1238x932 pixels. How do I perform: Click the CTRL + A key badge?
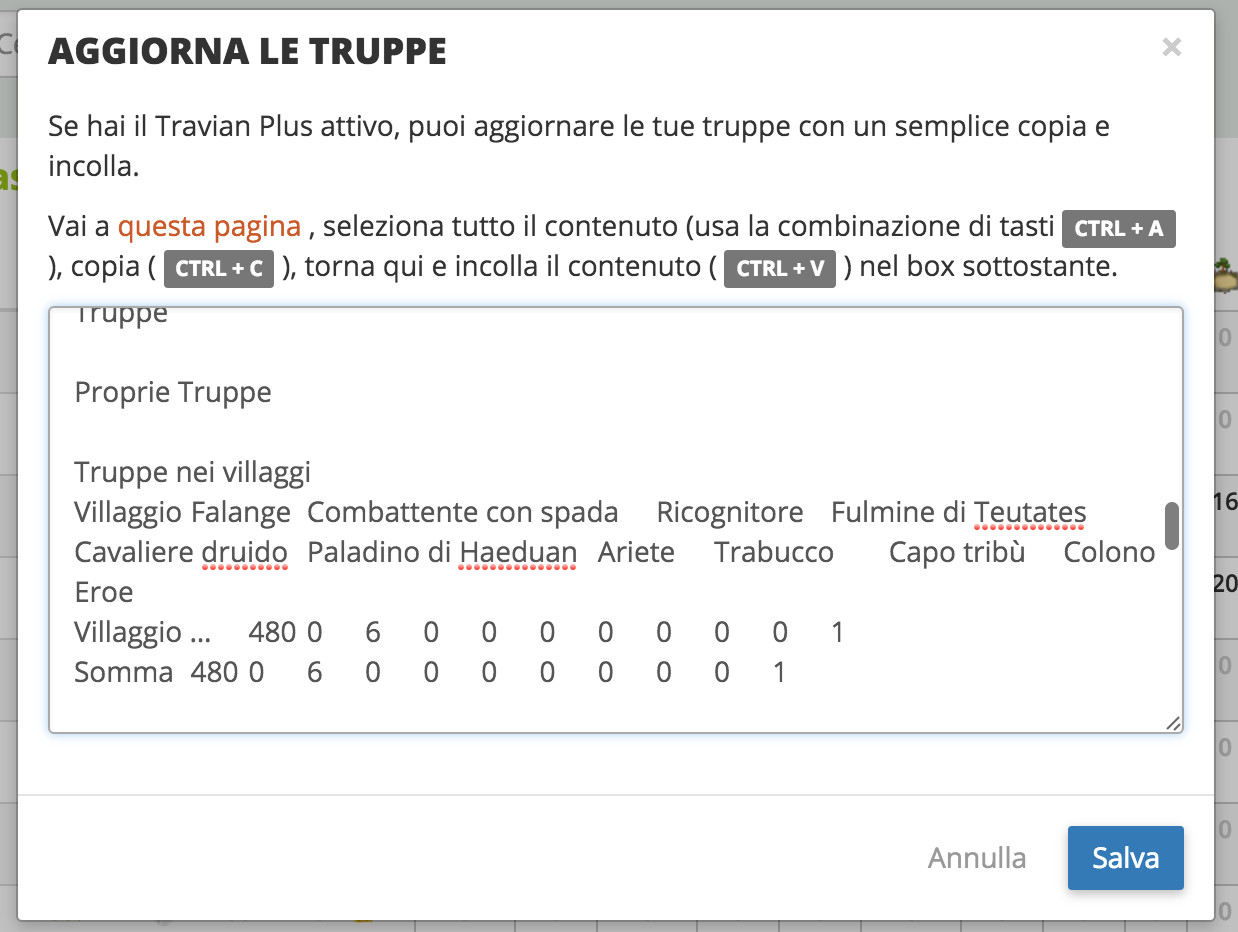point(1118,228)
